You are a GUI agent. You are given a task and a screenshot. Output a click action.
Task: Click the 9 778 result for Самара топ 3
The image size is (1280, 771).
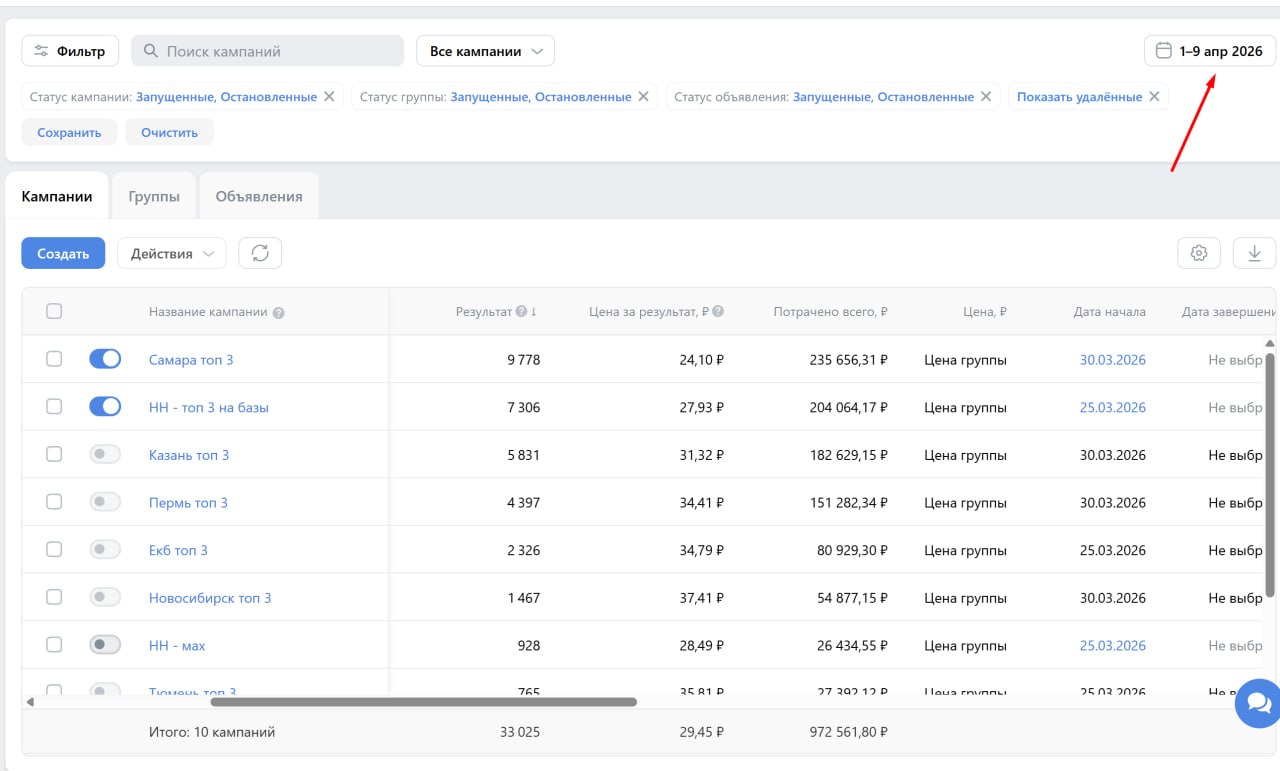pos(524,359)
